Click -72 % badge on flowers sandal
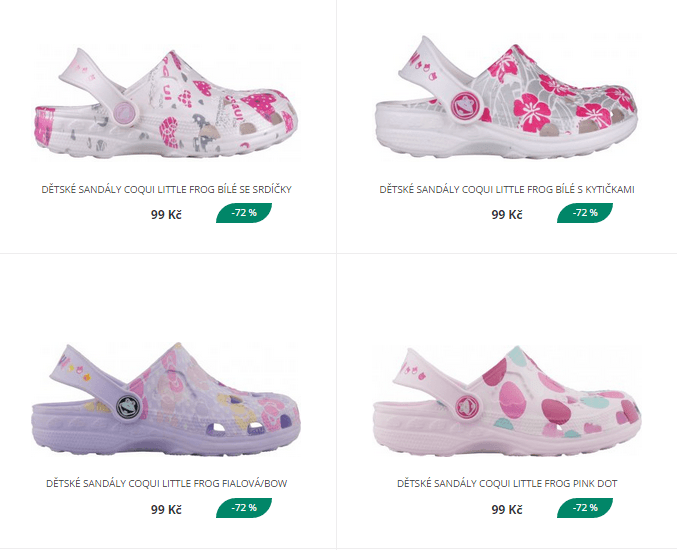Viewport: 691px width, 550px height. (x=585, y=213)
